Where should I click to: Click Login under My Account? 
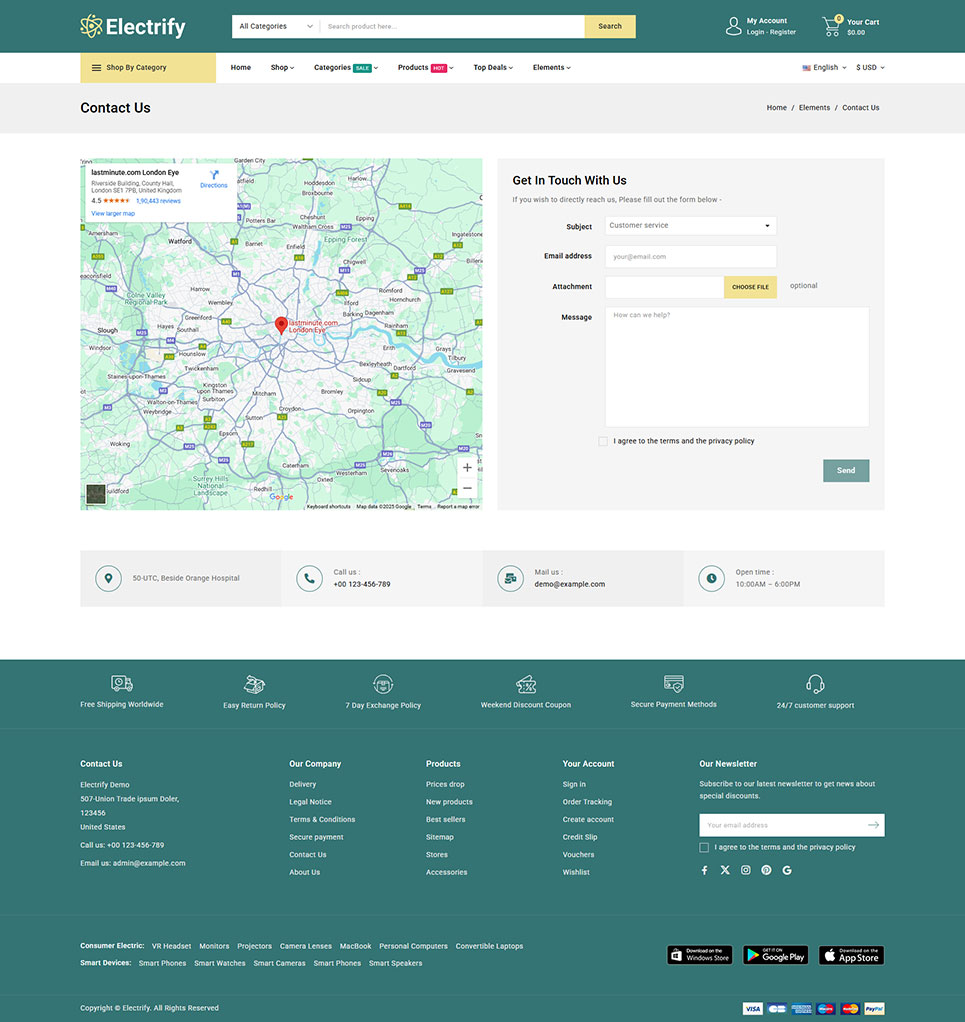click(755, 32)
